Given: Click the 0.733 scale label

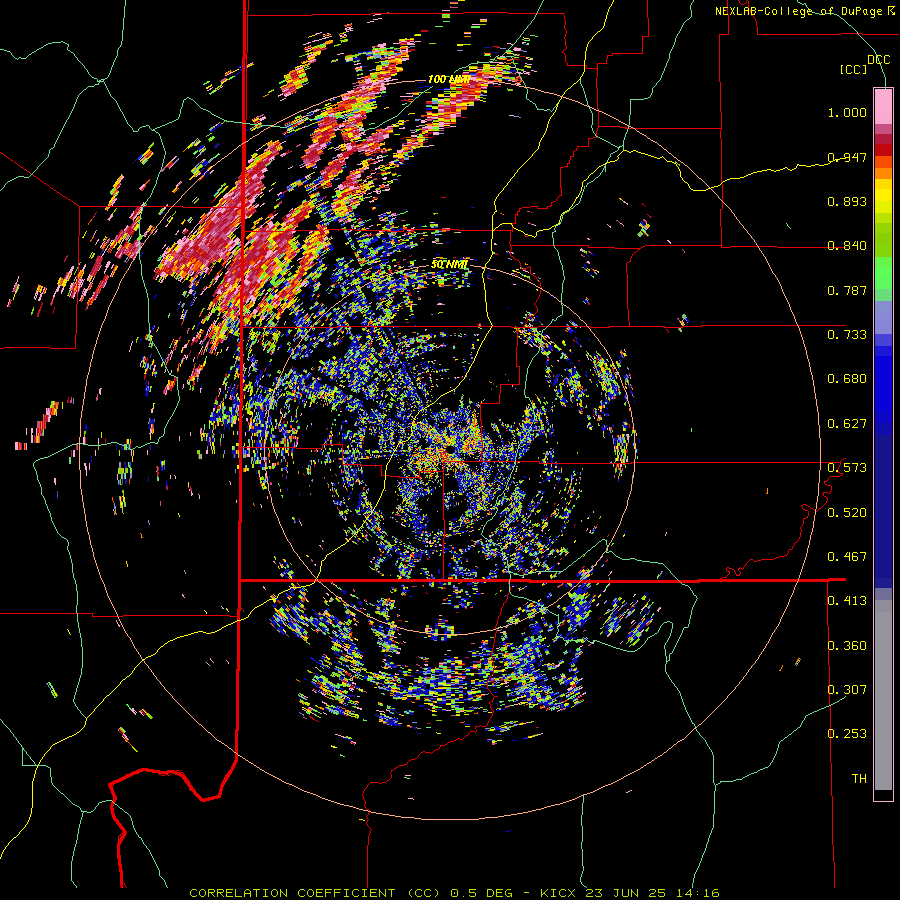Looking at the screenshot, I should [x=847, y=335].
